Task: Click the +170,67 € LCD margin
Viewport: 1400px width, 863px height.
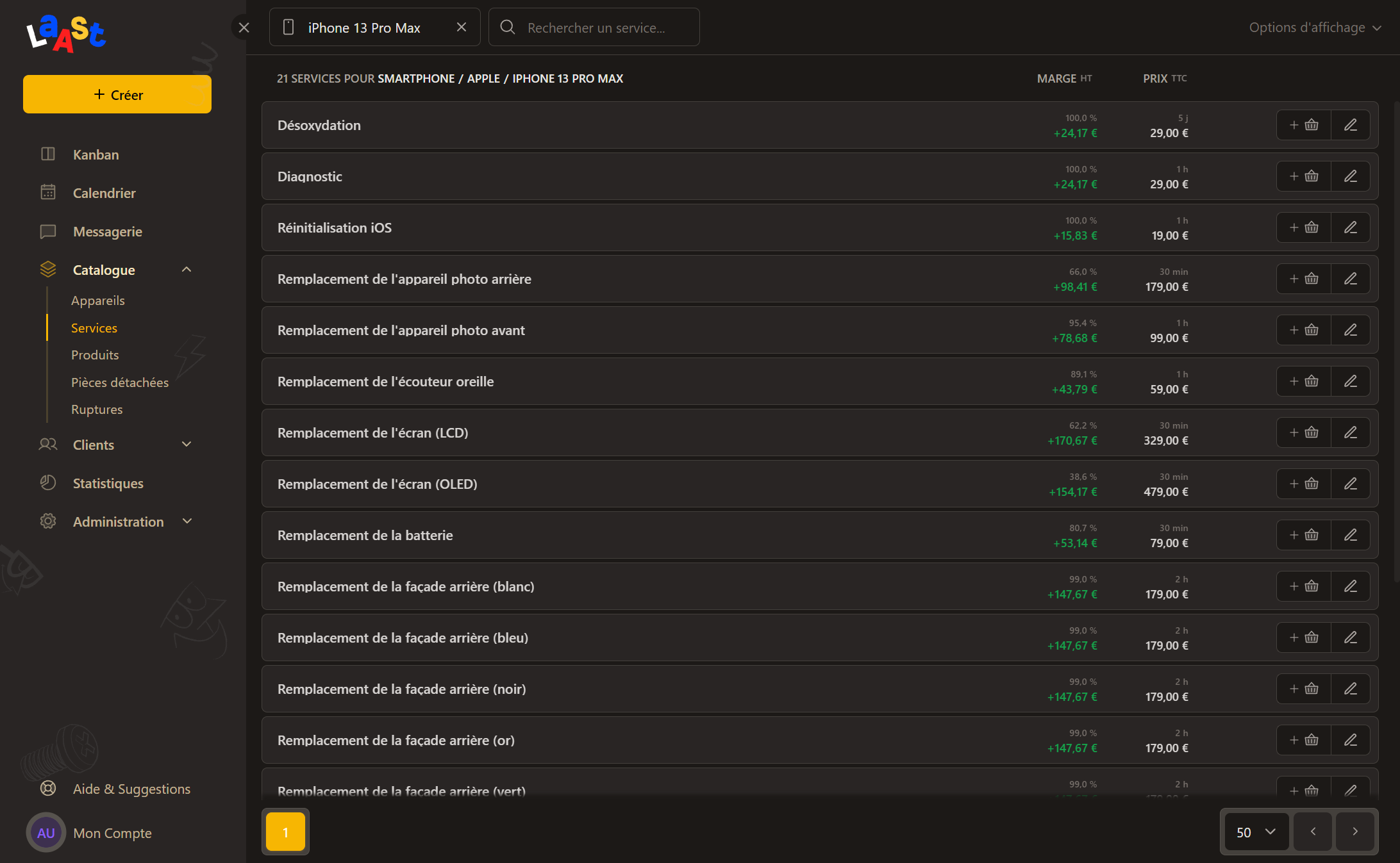Action: 1072,441
